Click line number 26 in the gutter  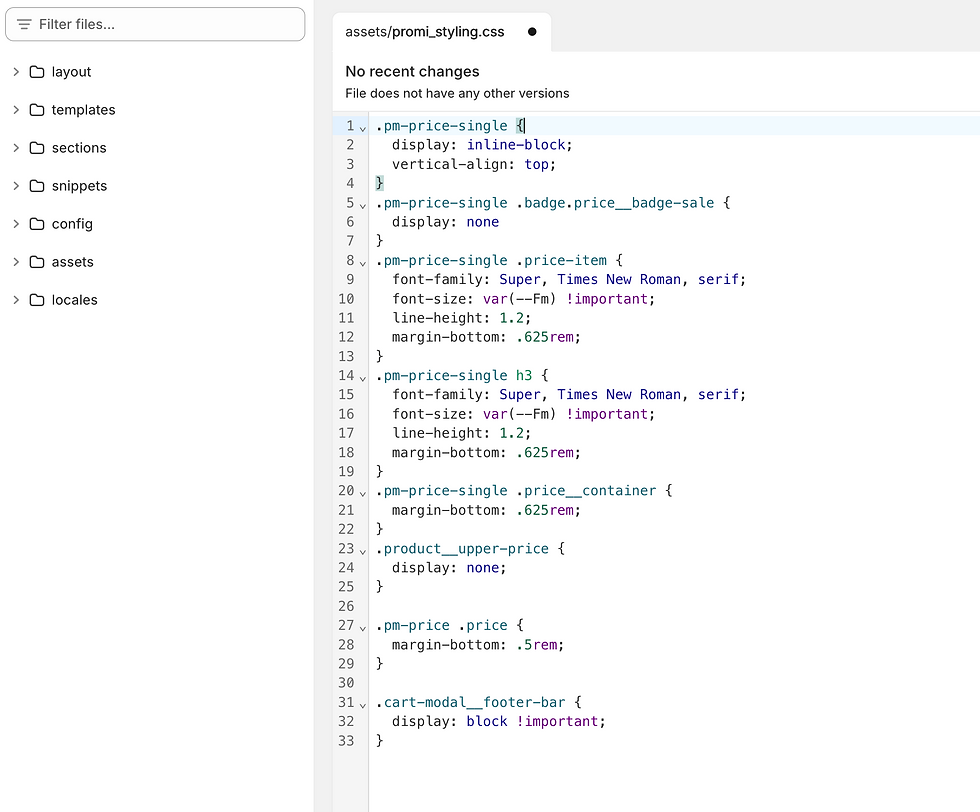pyautogui.click(x=346, y=606)
